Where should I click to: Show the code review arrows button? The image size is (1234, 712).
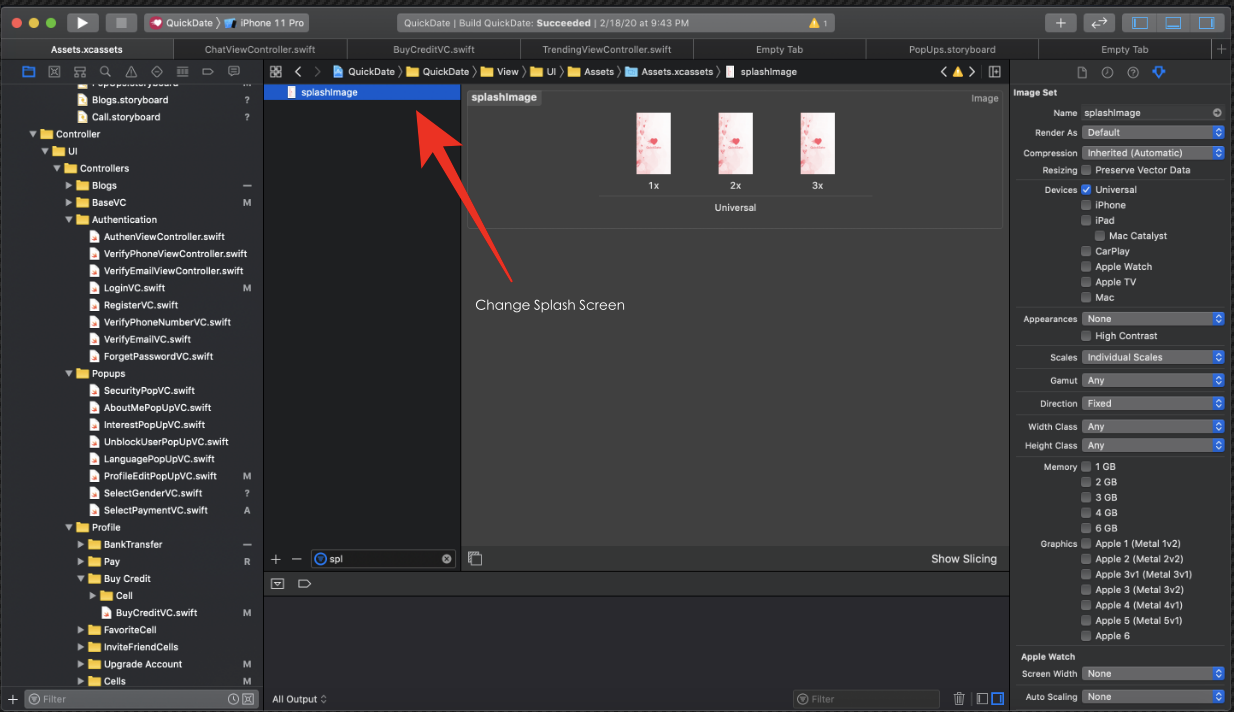tap(1099, 22)
